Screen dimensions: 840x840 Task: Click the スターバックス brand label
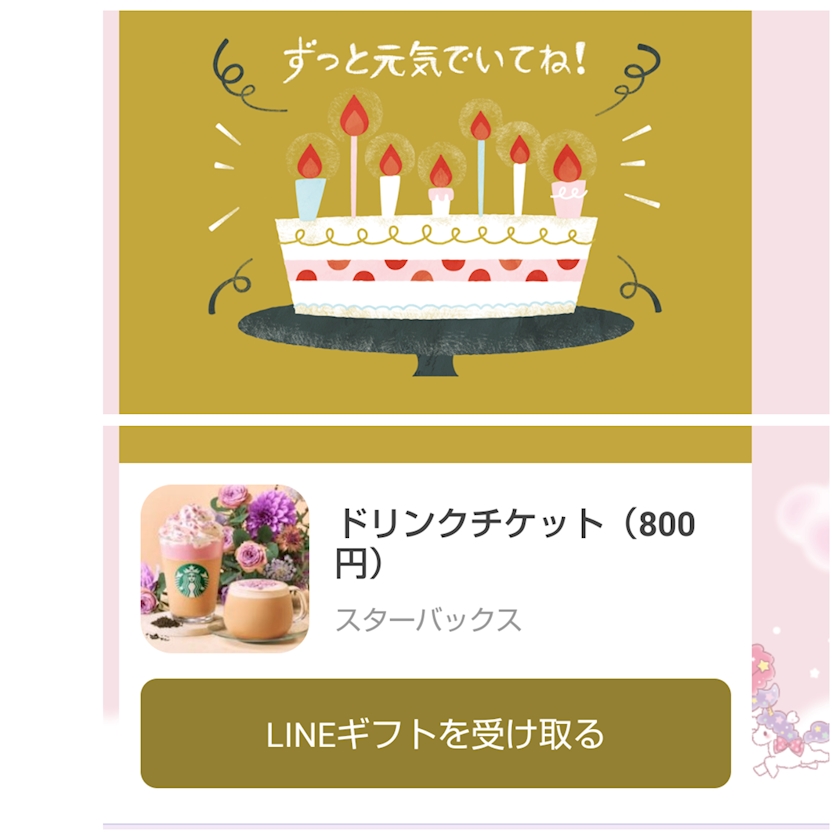point(428,619)
